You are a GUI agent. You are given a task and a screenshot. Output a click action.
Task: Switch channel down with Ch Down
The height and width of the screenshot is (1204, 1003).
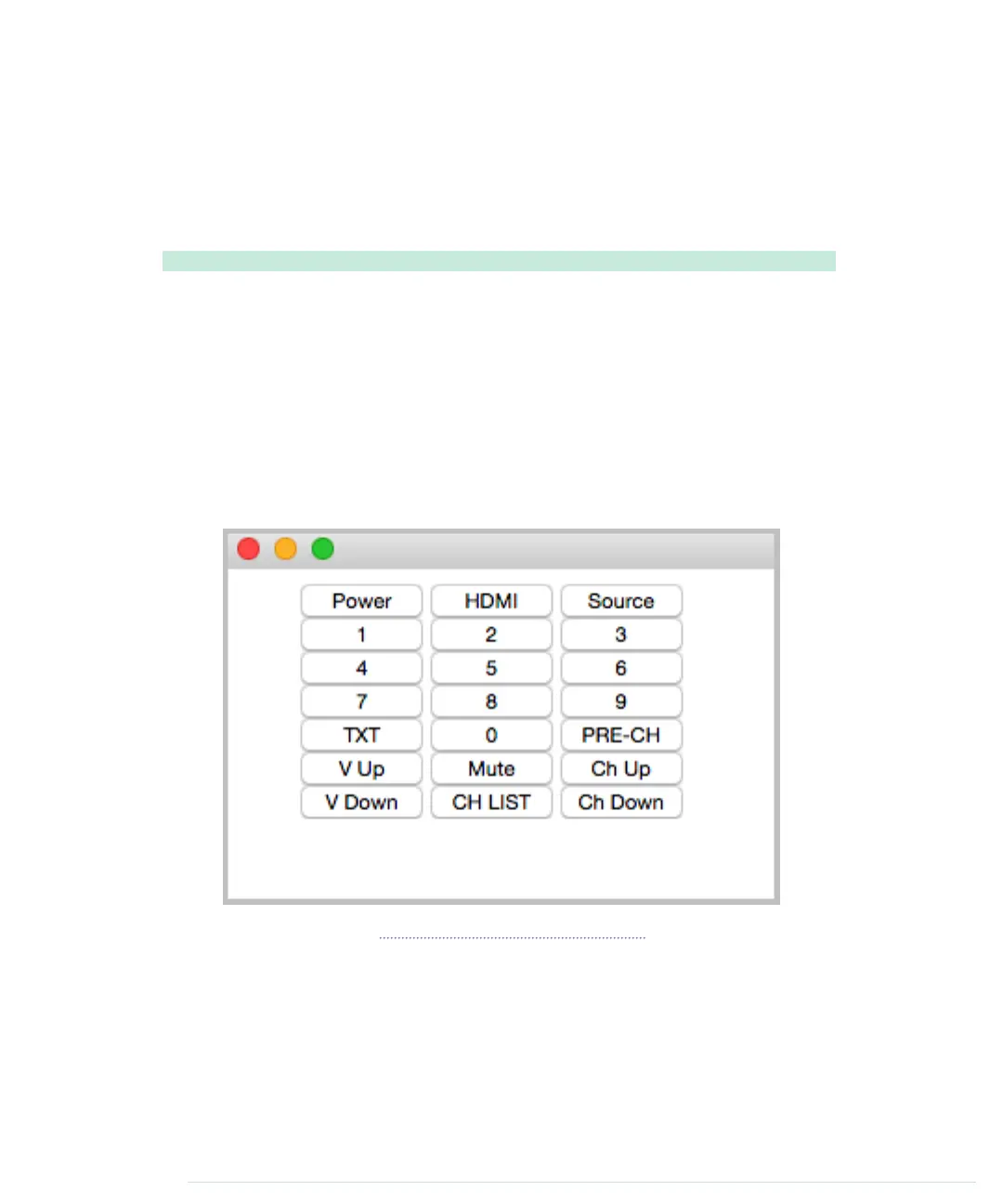pyautogui.click(x=621, y=802)
